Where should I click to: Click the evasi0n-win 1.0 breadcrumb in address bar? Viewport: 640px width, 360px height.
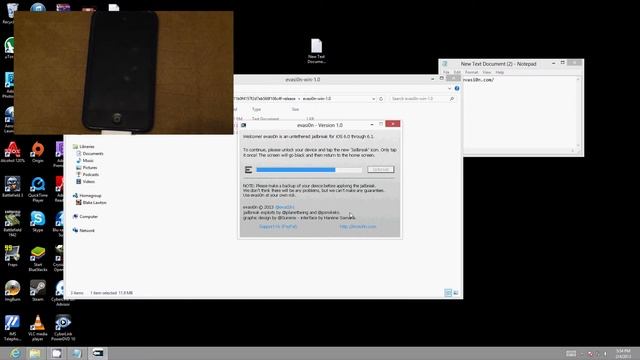click(x=317, y=99)
